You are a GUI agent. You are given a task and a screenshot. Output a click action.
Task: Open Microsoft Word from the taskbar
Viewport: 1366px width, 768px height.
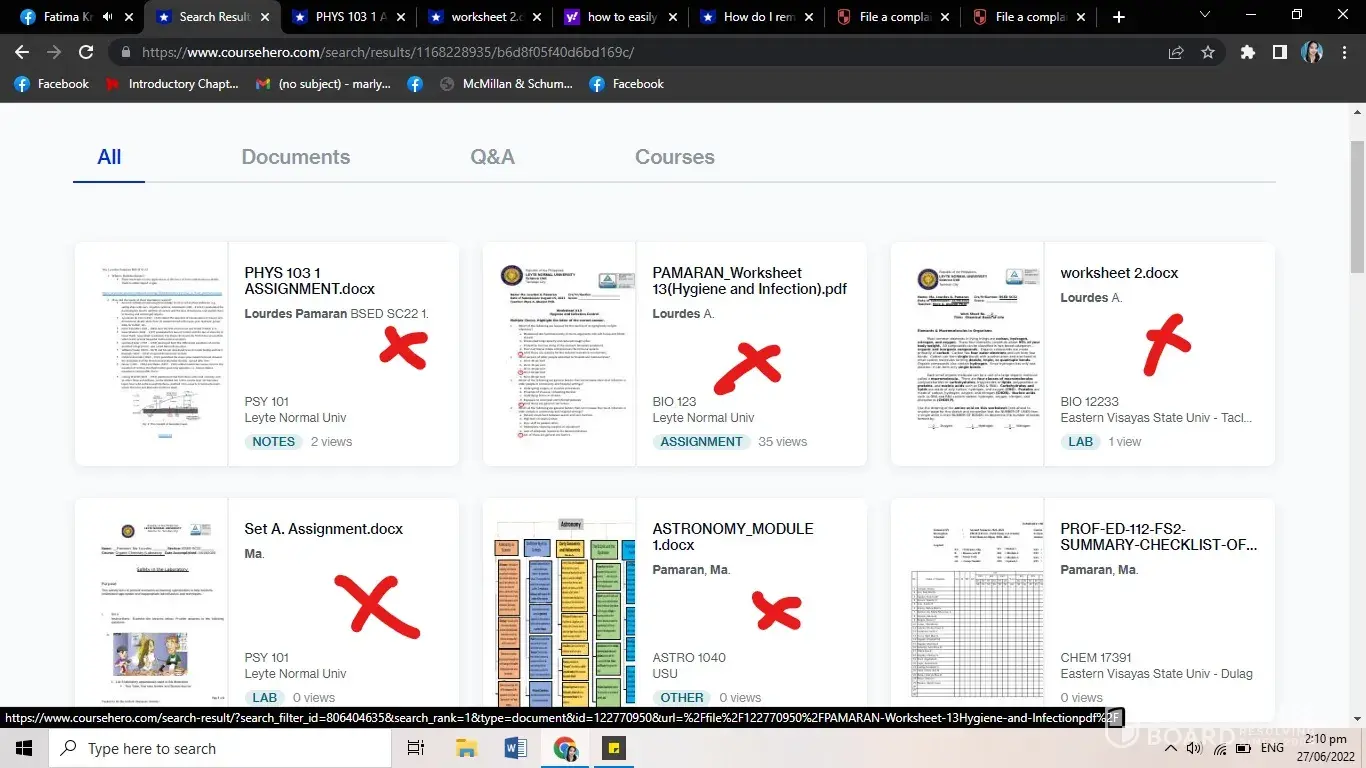click(x=516, y=748)
